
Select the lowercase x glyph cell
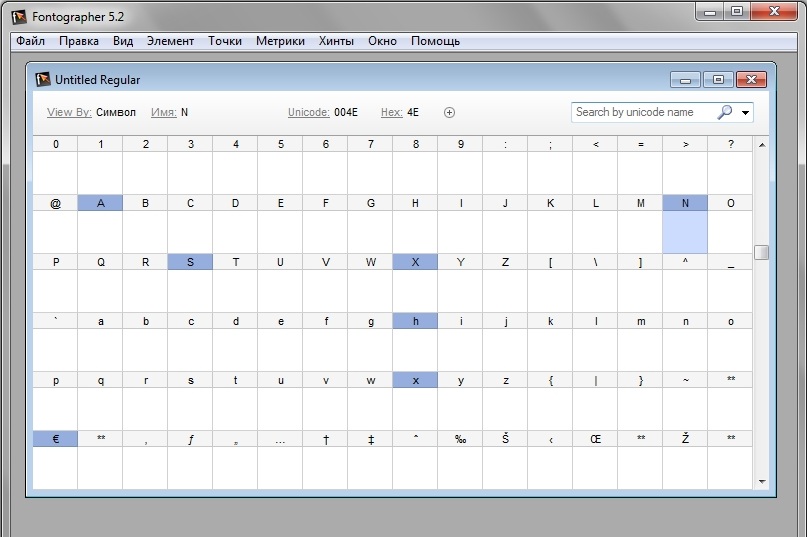[x=415, y=402]
